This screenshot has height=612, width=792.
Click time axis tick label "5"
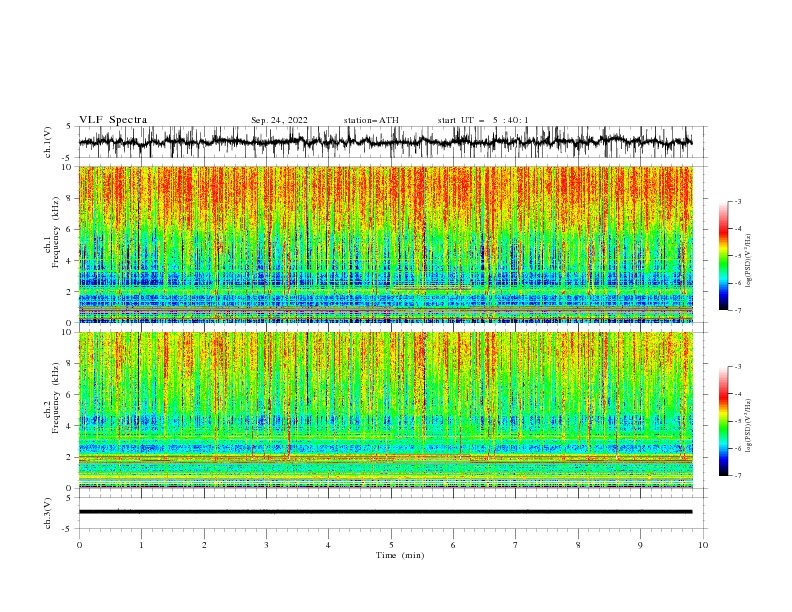coord(391,545)
